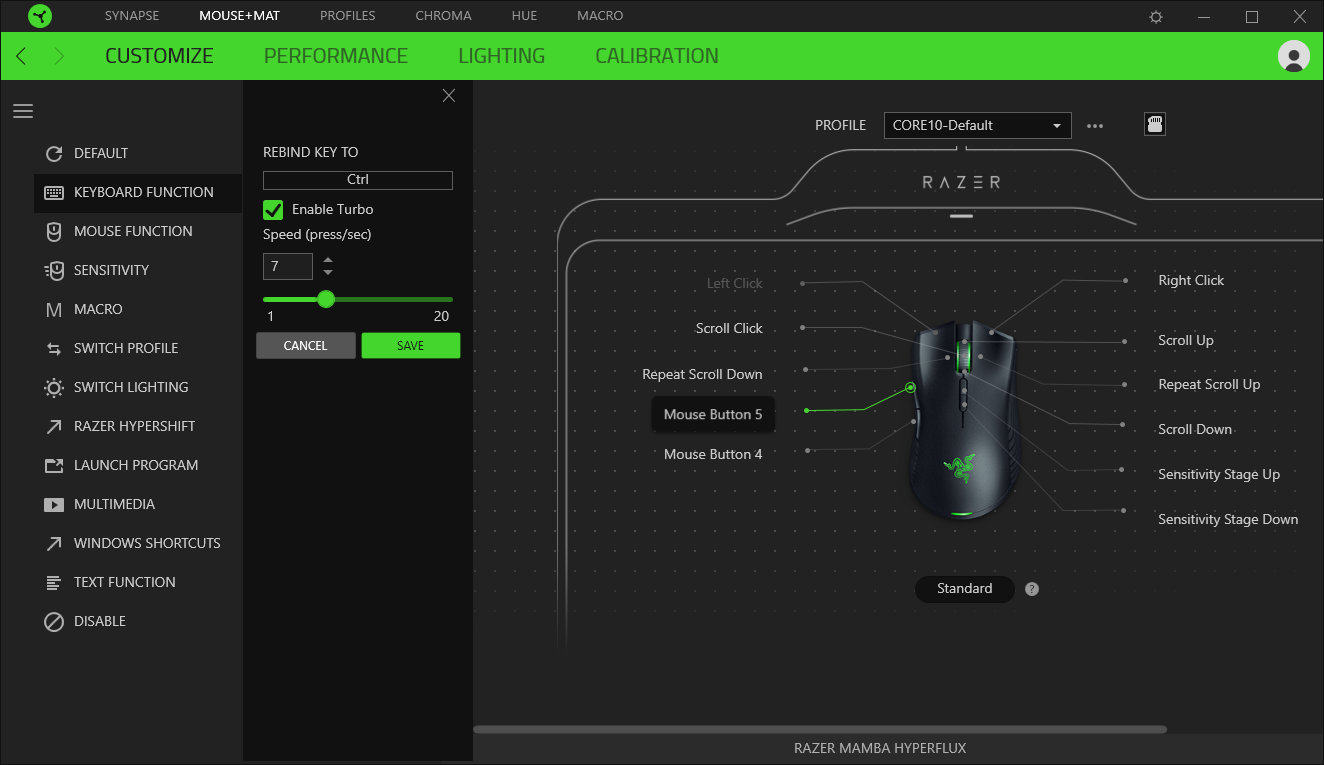The height and width of the screenshot is (765, 1324).
Task: Increase the turbo speed with the up arrow
Action: [328, 260]
